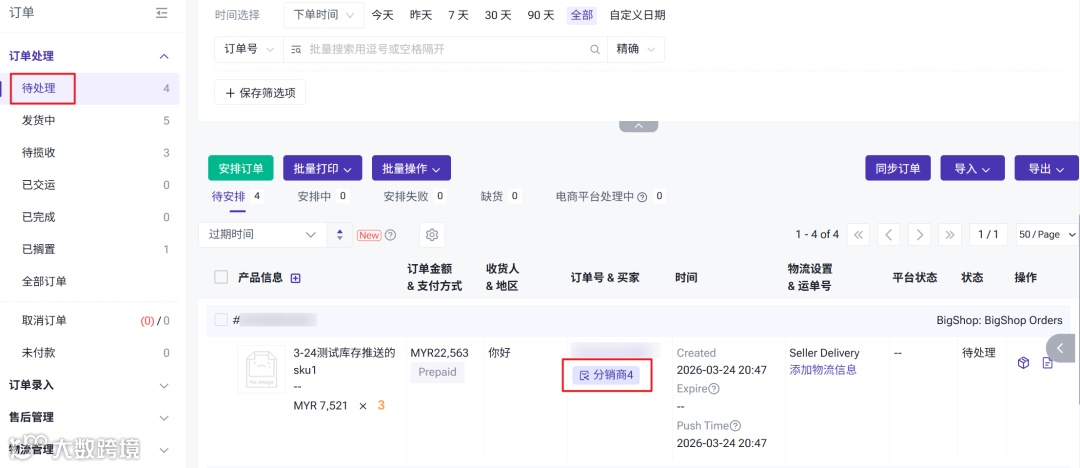The height and width of the screenshot is (468, 1080).
Task: Filter time by 90 天
Action: point(541,15)
